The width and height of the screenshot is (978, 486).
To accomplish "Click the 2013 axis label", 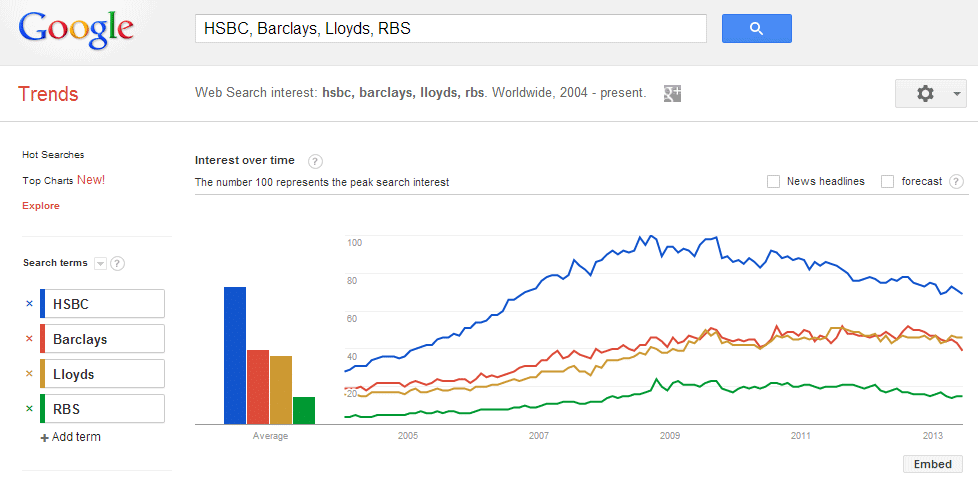I will 932,435.
